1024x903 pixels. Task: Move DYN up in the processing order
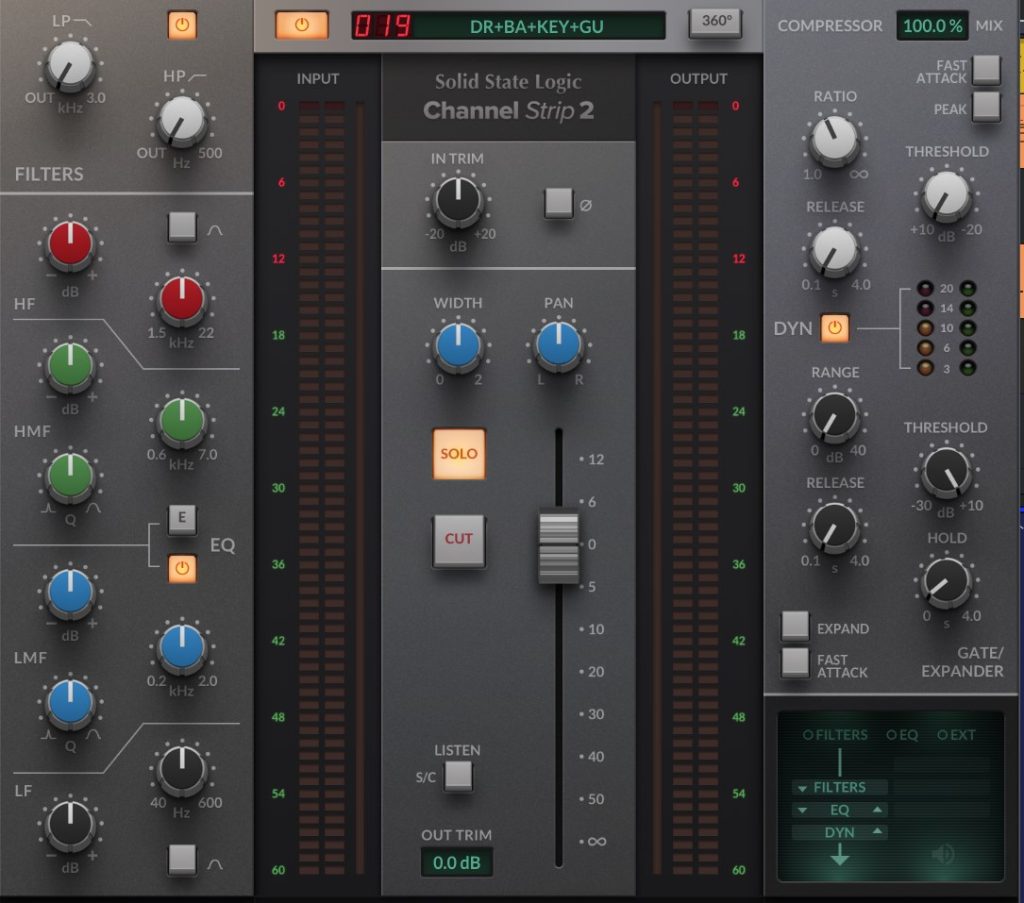tap(877, 832)
